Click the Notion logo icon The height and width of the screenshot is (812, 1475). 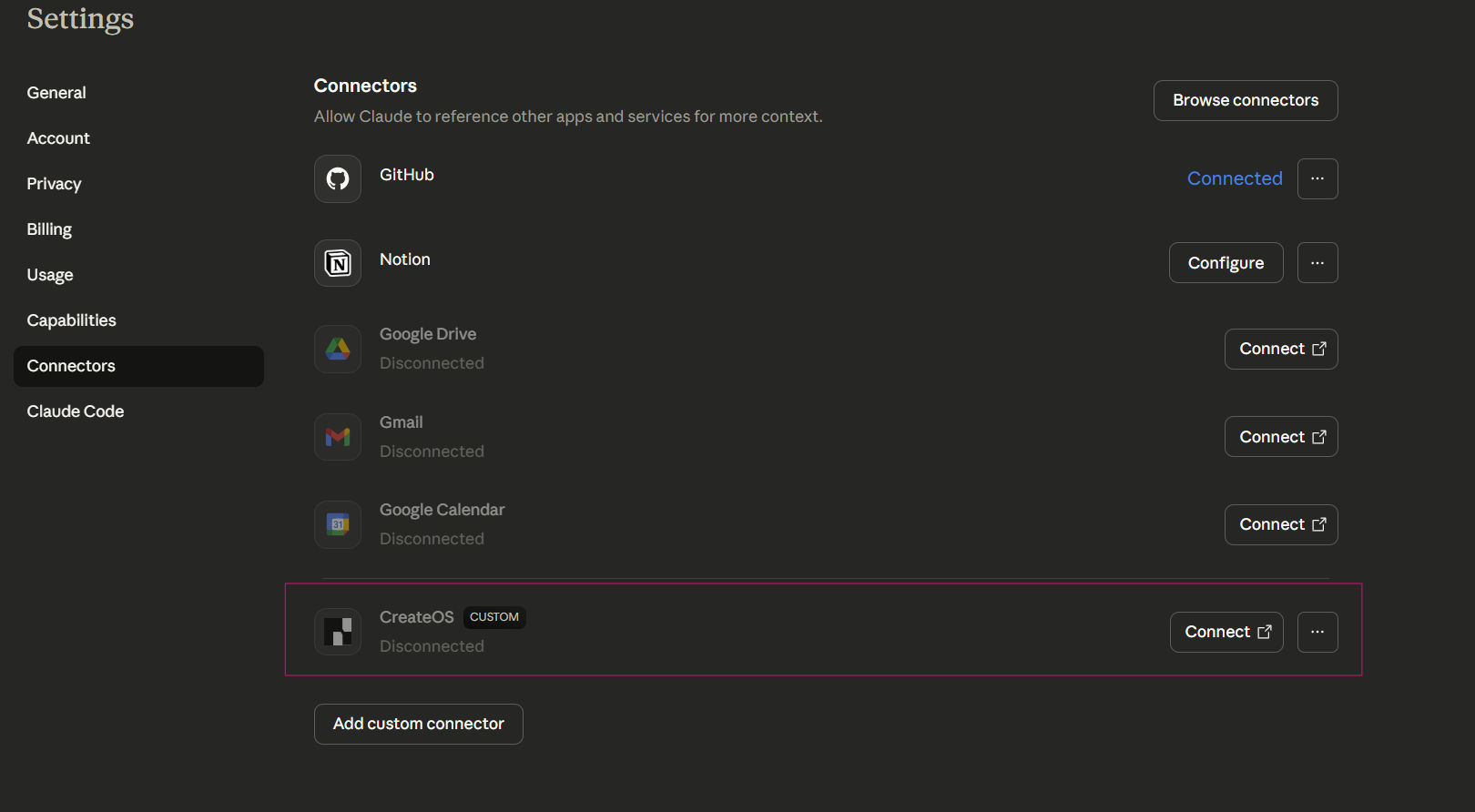[x=338, y=263]
